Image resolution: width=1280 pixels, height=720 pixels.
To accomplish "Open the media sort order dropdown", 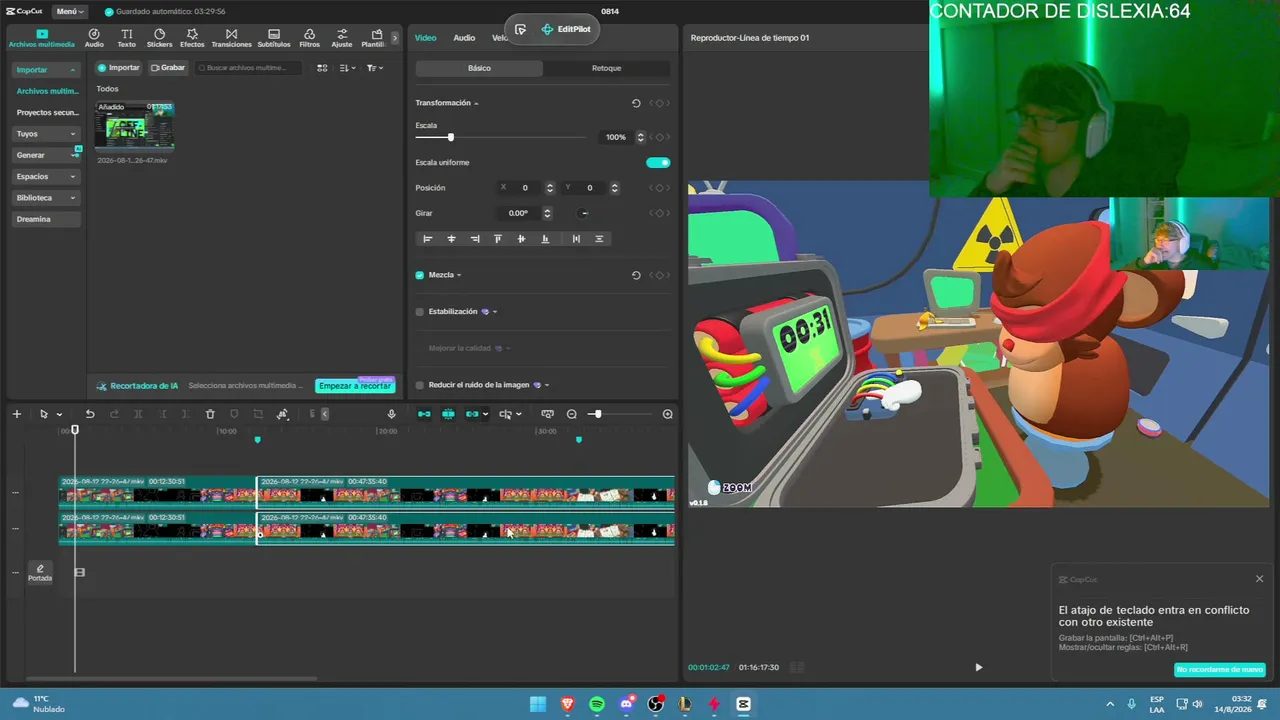I will [347, 68].
